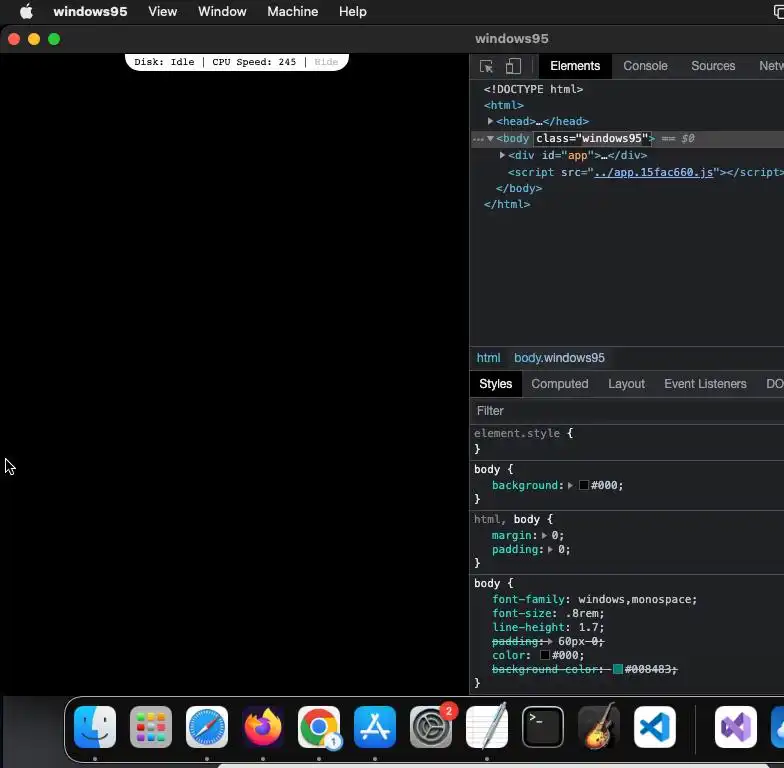Select the Styles pane tab
The width and height of the screenshot is (784, 768).
coord(496,384)
